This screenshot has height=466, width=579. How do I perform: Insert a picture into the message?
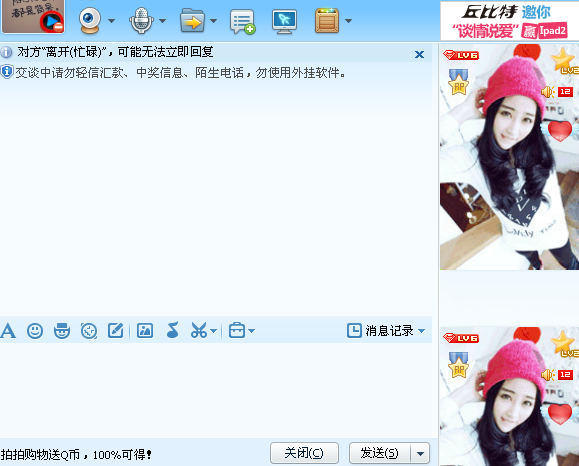(145, 330)
